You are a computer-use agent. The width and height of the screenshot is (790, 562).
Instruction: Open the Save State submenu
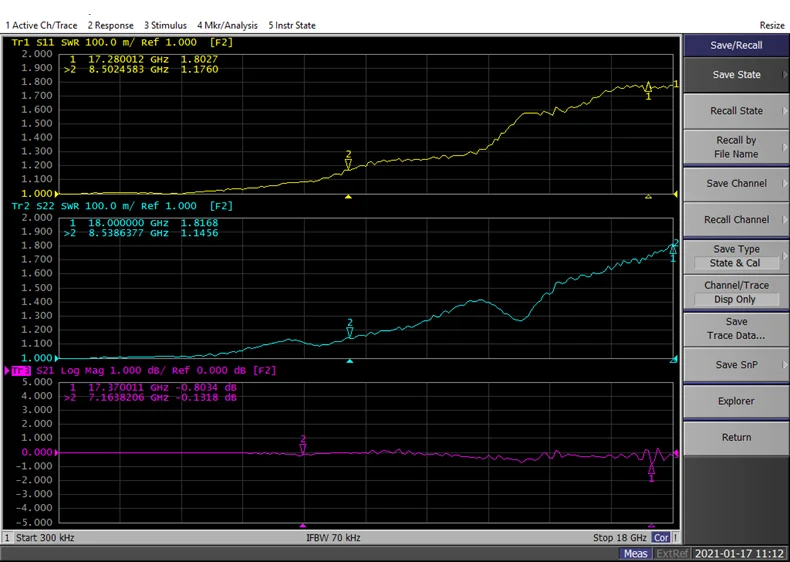(736, 75)
